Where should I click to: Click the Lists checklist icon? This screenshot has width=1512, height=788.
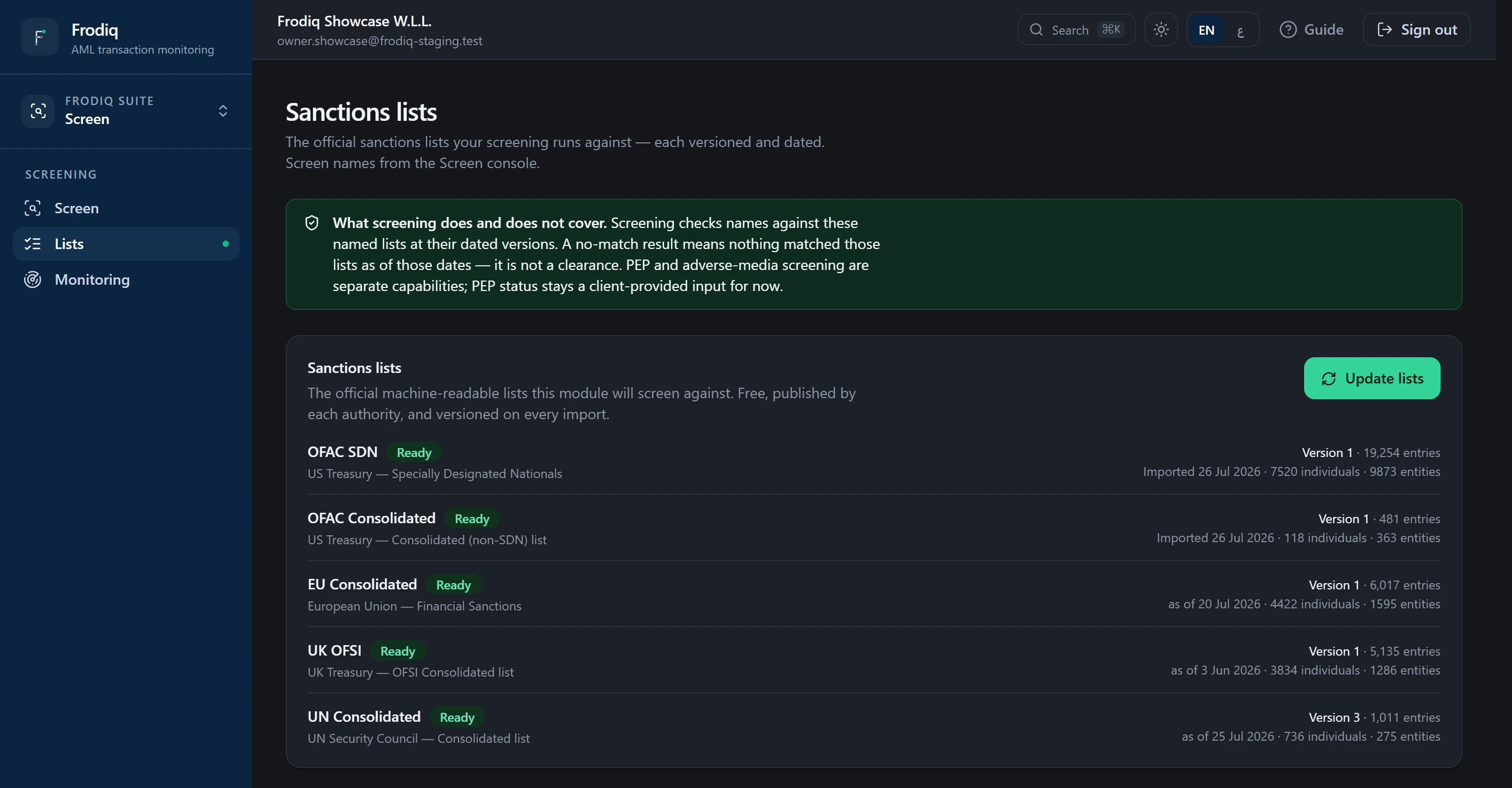tap(33, 244)
